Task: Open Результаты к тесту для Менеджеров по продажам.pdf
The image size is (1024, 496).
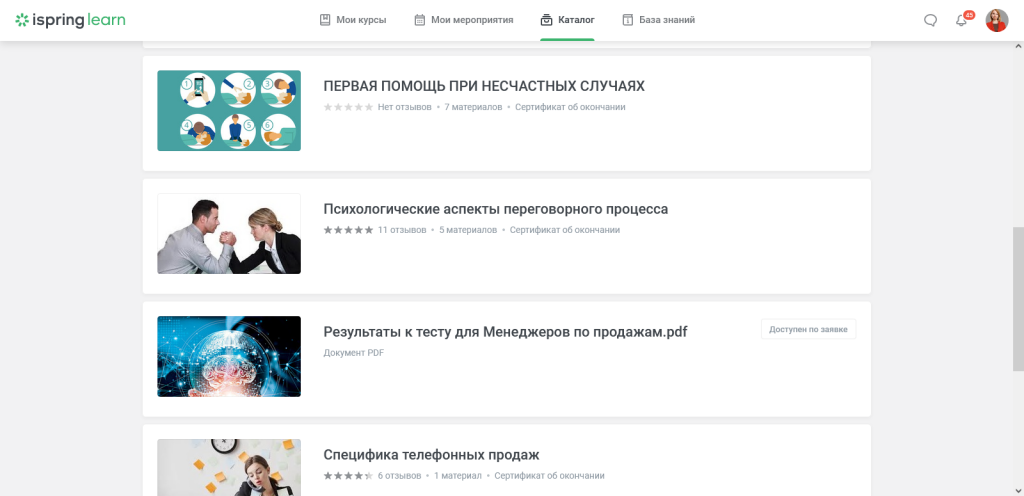Action: point(505,332)
